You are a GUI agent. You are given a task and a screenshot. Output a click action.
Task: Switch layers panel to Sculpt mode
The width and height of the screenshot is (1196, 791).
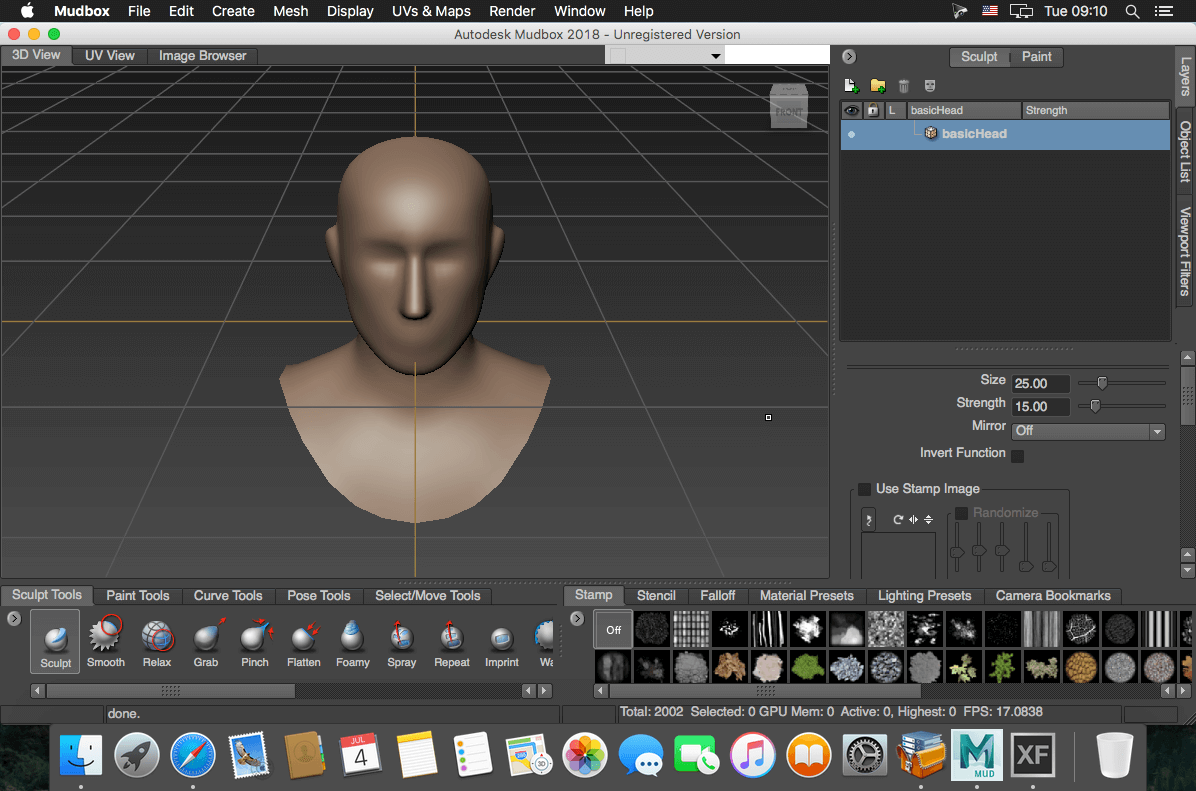(979, 56)
